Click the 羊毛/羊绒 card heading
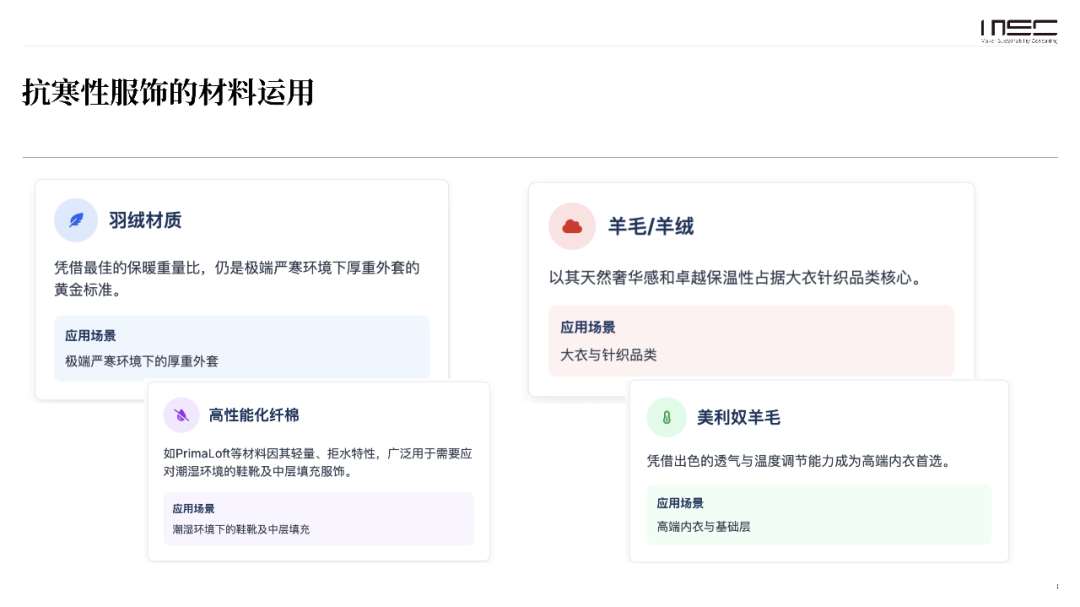Viewport: 1080px width, 607px height. click(x=650, y=227)
